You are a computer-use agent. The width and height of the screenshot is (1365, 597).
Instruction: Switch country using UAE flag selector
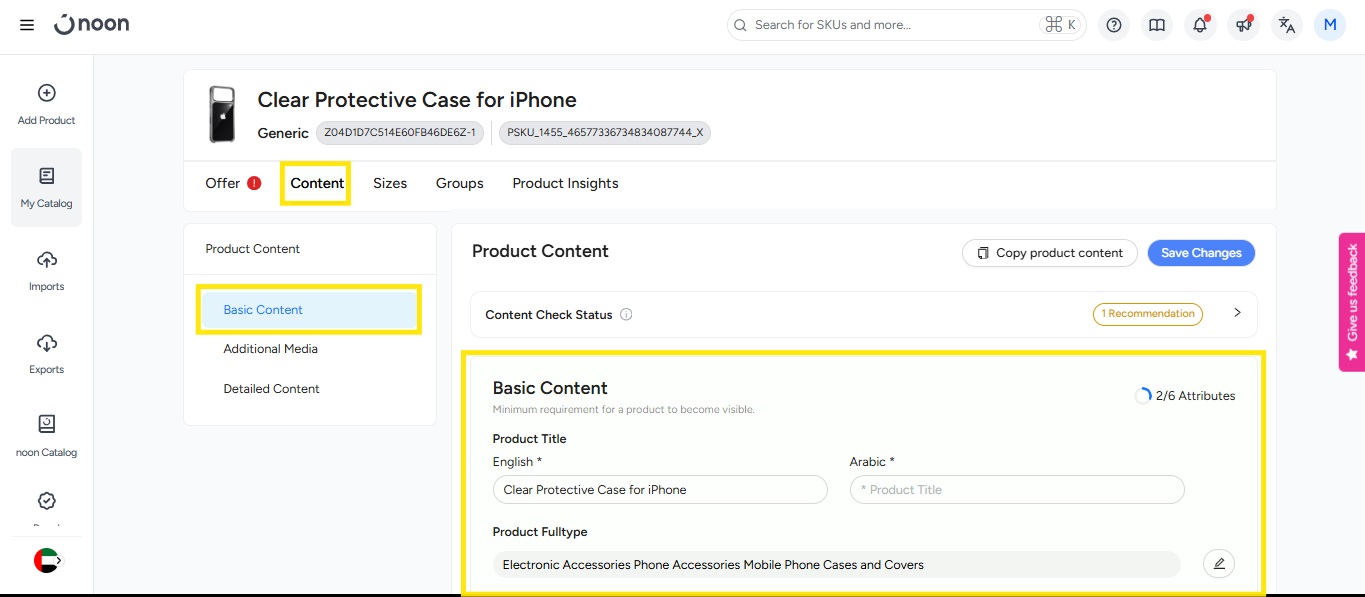click(47, 561)
